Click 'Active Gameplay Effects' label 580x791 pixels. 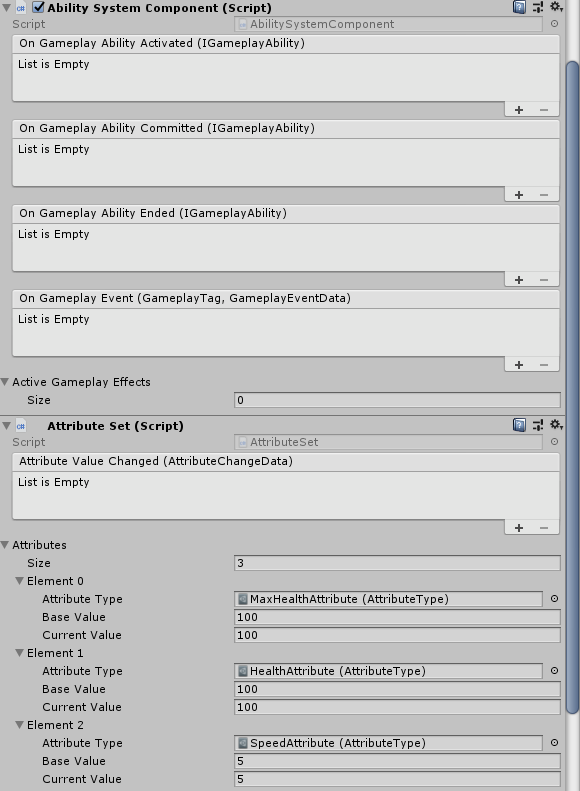[81, 382]
